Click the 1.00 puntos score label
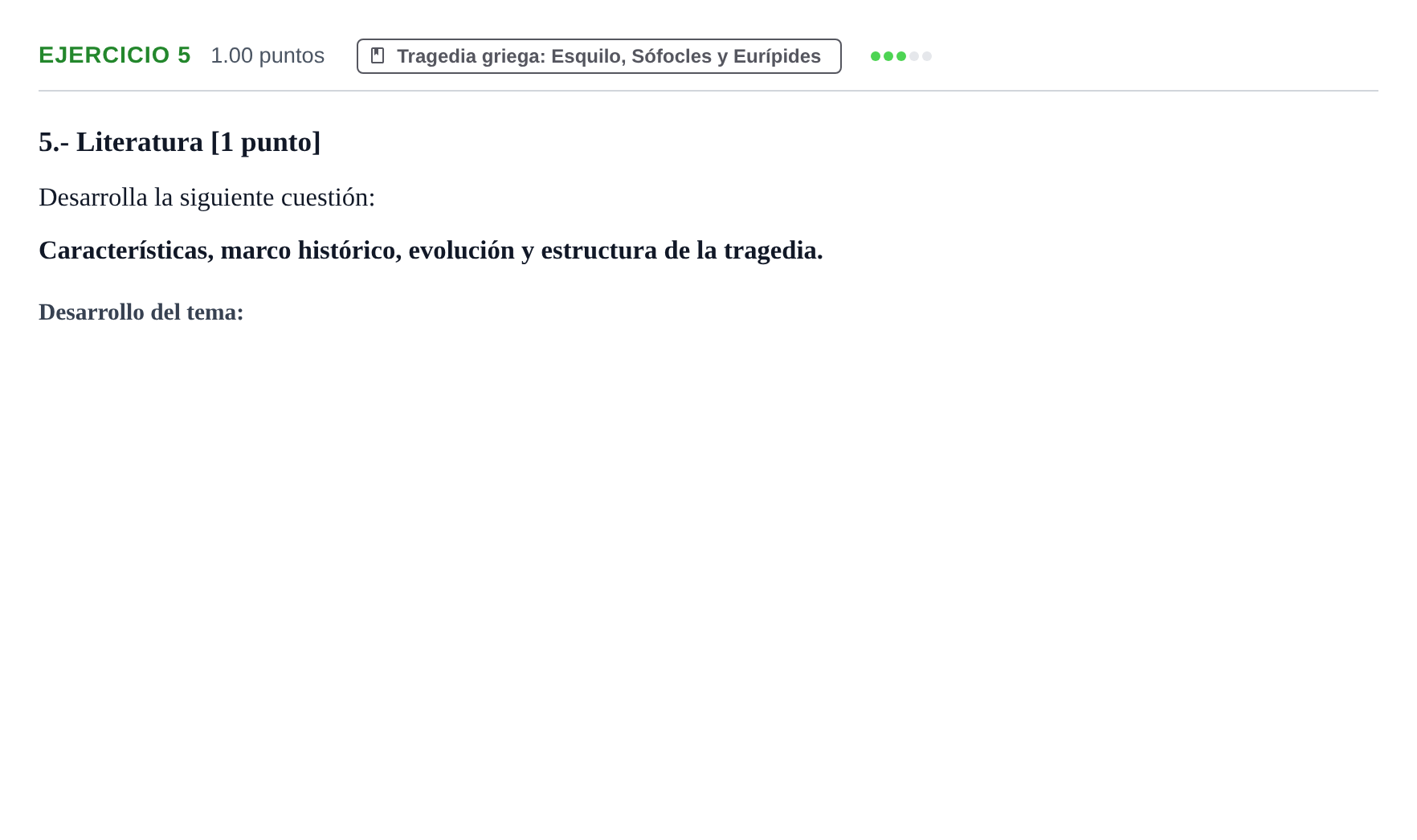Viewport: 1417px width, 840px height. pyautogui.click(x=267, y=55)
